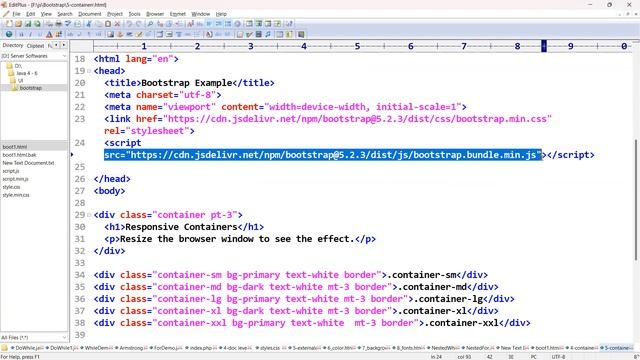Viewport: 640px width, 360px height.
Task: Click the column marker on the ruler
Action: click(x=544, y=46)
